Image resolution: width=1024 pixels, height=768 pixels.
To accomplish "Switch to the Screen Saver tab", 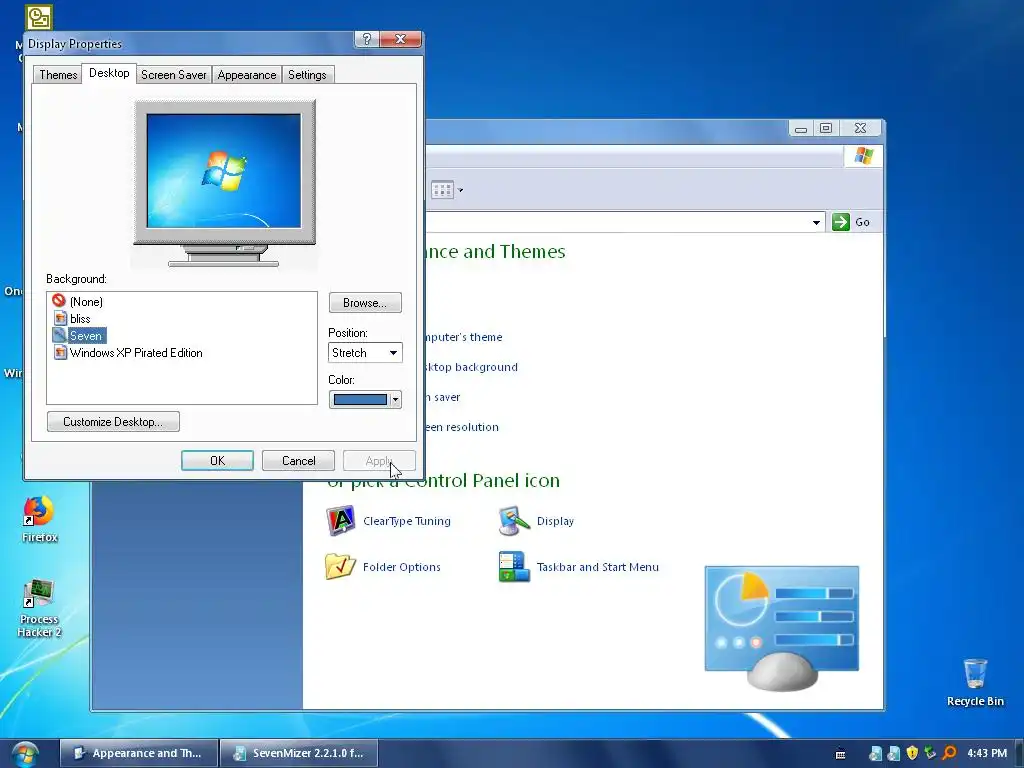I will [174, 74].
